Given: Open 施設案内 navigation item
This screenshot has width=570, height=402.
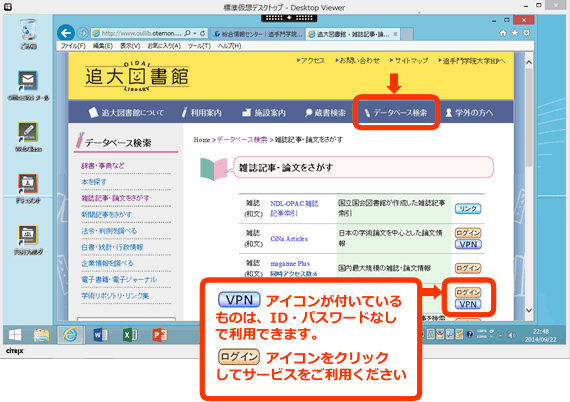Looking at the screenshot, I should [x=264, y=113].
